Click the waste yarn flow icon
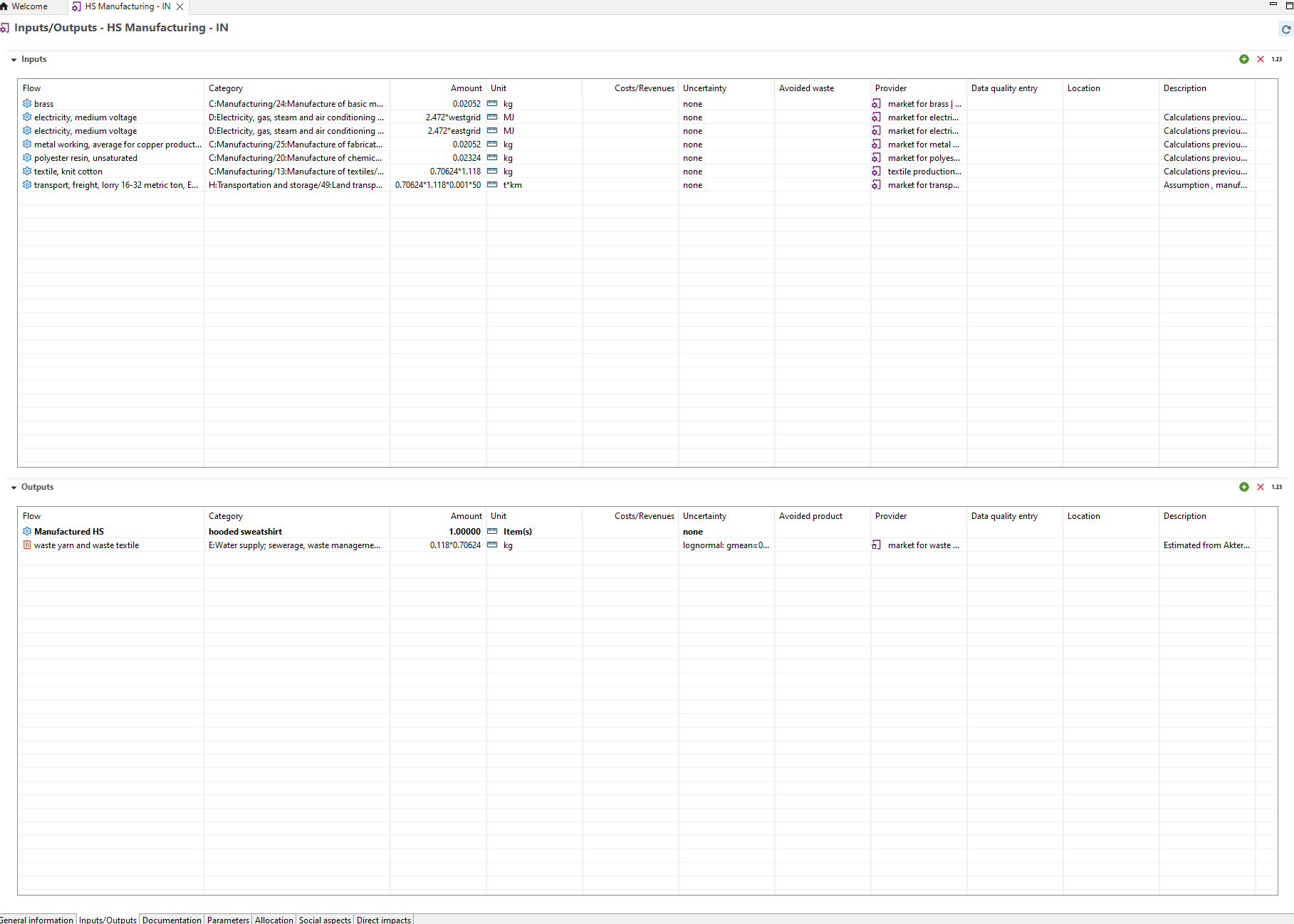The height and width of the screenshot is (924, 1294). click(x=27, y=545)
